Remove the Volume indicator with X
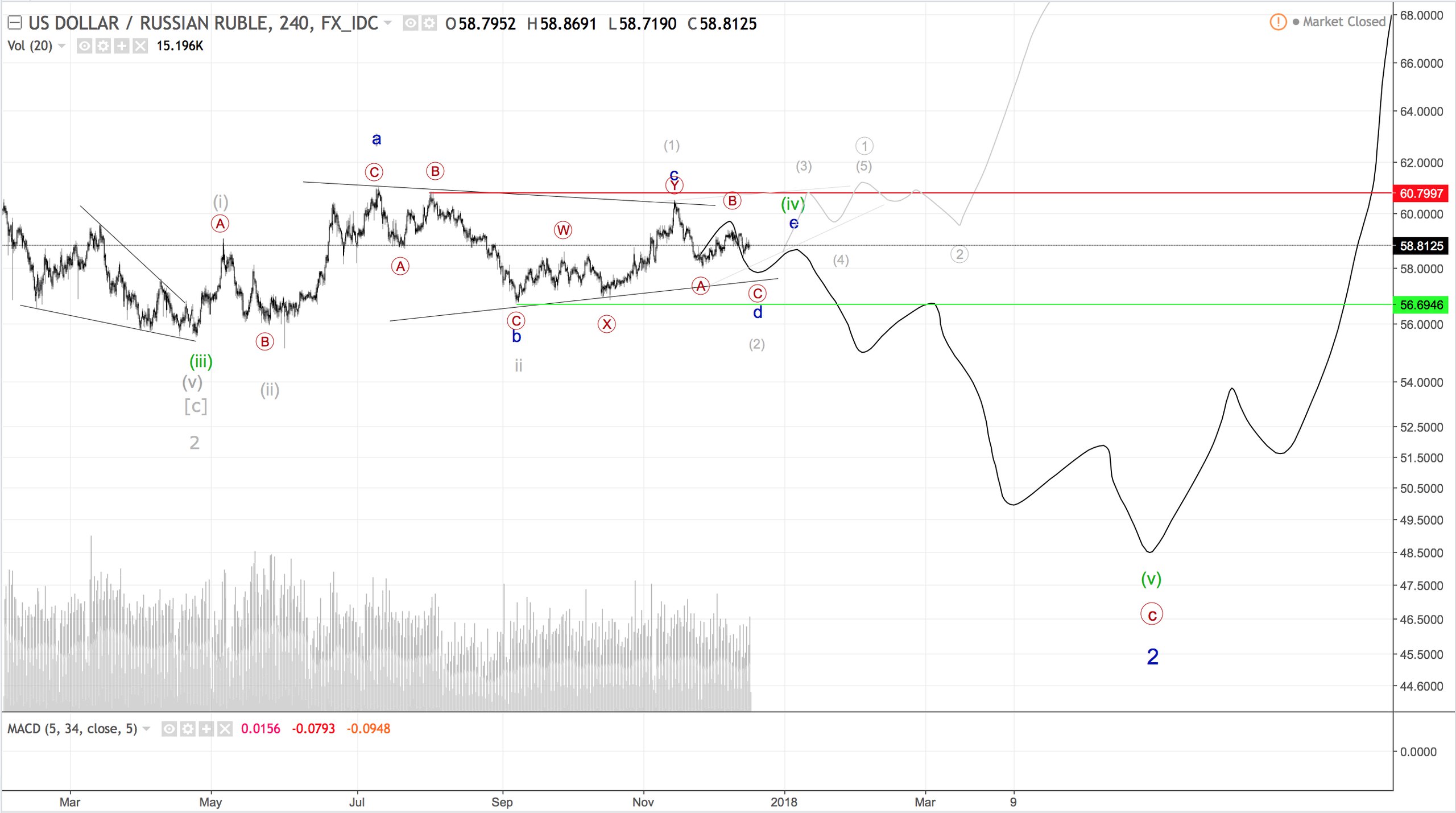1456x813 pixels. (140, 46)
